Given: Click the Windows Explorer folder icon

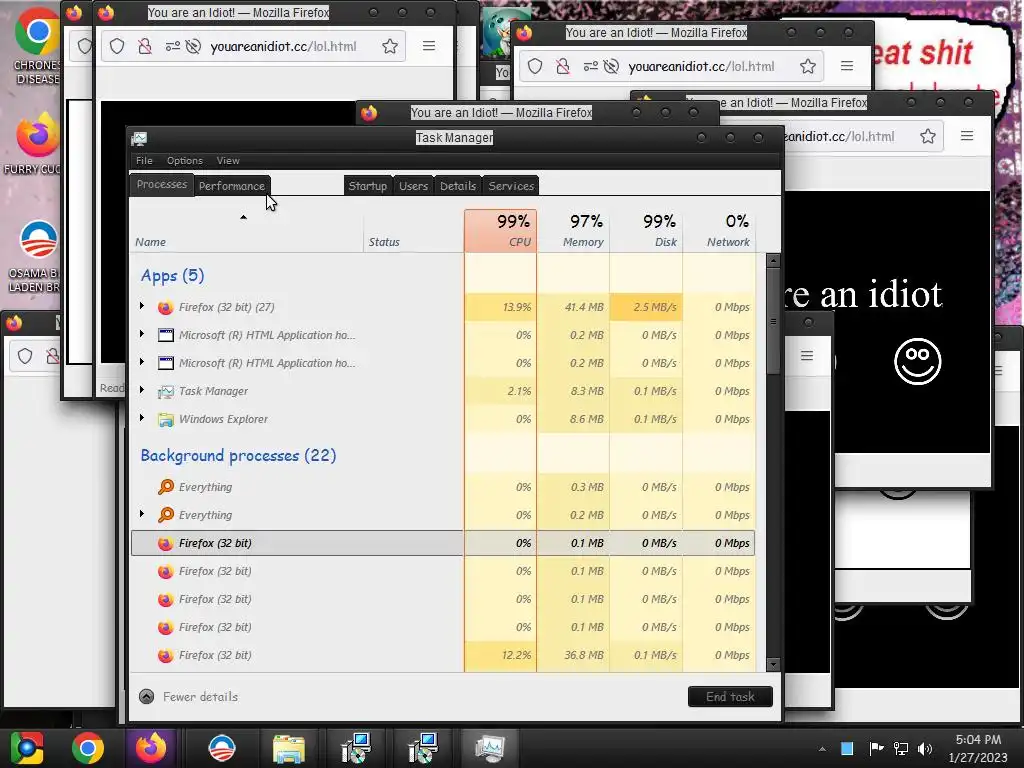Looking at the screenshot, I should (166, 419).
